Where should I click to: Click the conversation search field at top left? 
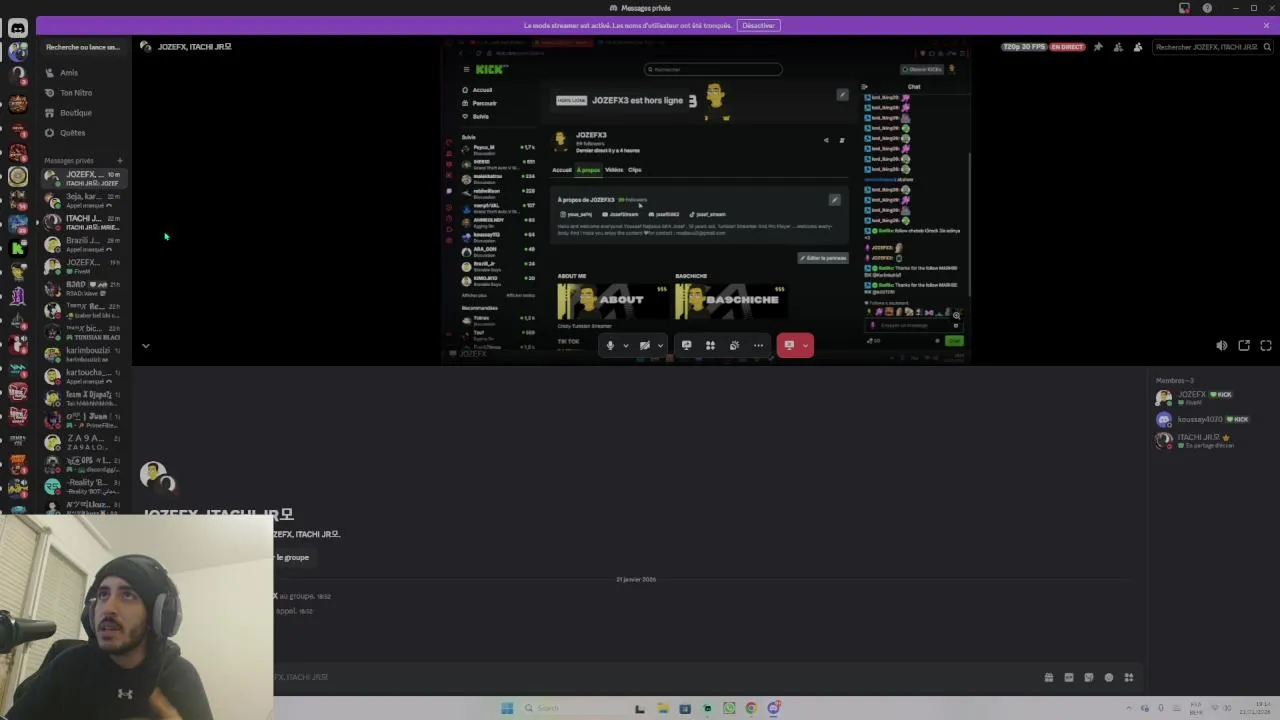pos(82,47)
